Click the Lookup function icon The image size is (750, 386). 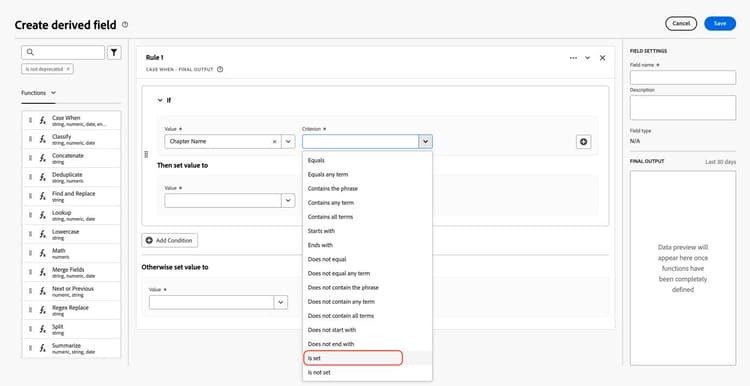[43, 215]
